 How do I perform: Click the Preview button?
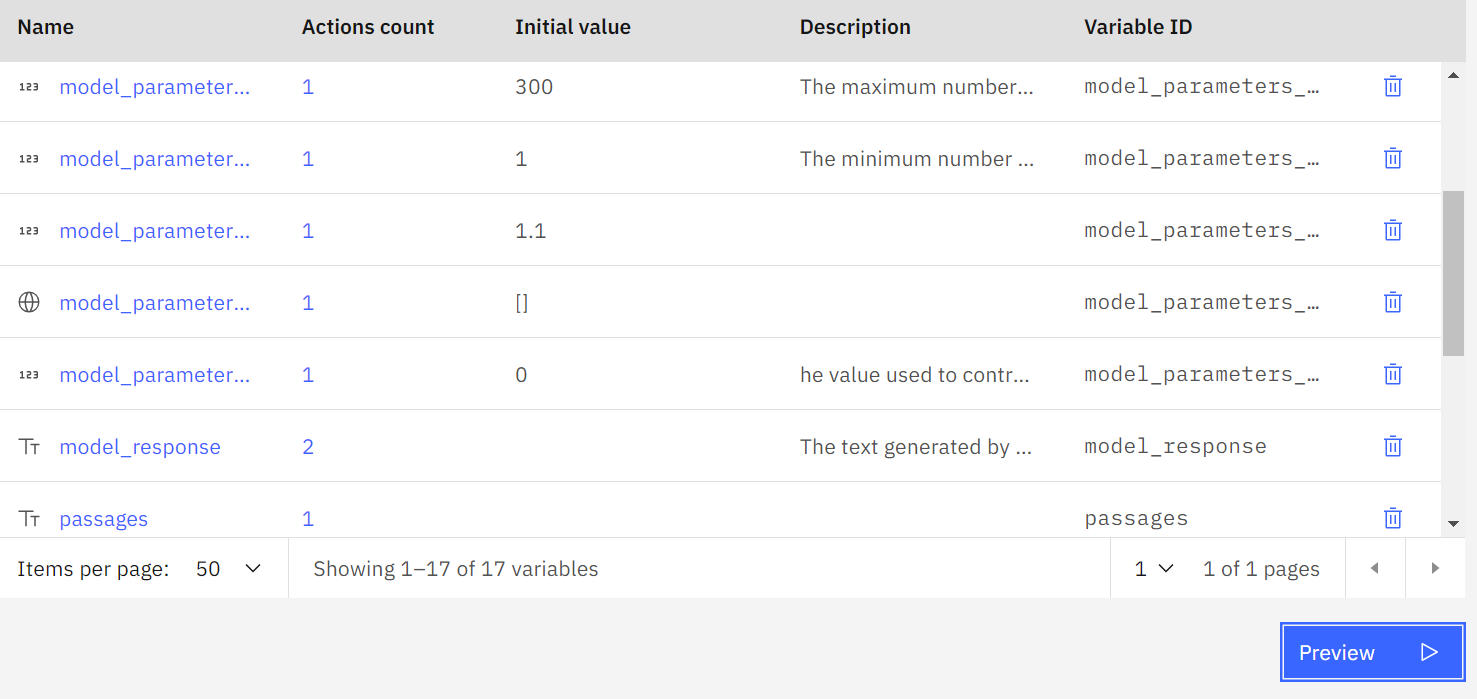[1372, 653]
